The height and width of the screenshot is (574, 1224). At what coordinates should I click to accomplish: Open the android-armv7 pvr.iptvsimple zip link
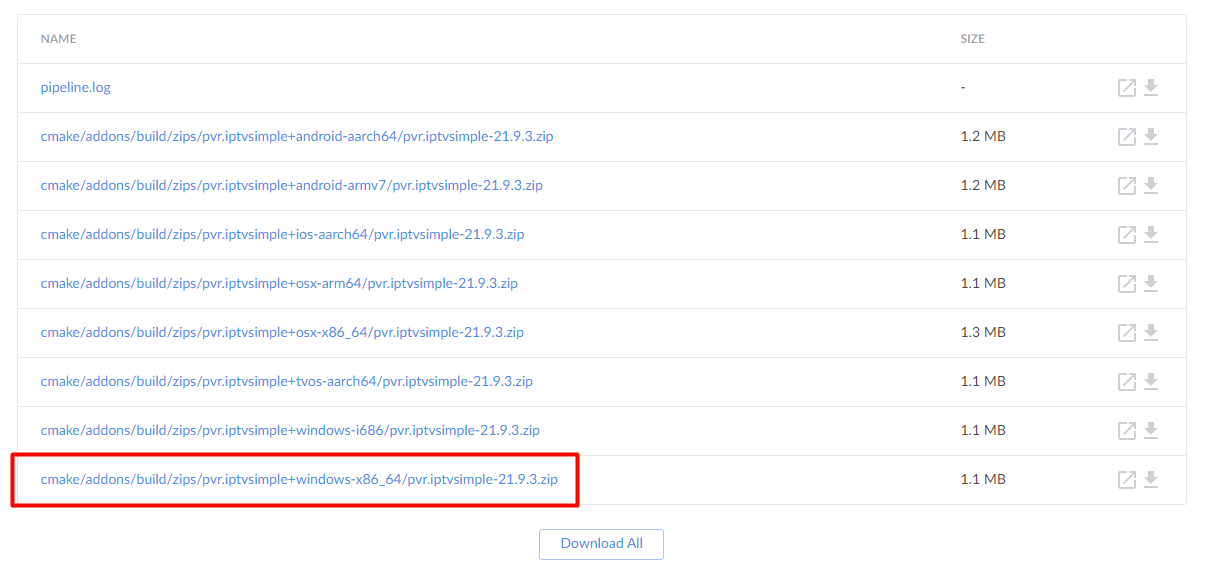(x=291, y=185)
